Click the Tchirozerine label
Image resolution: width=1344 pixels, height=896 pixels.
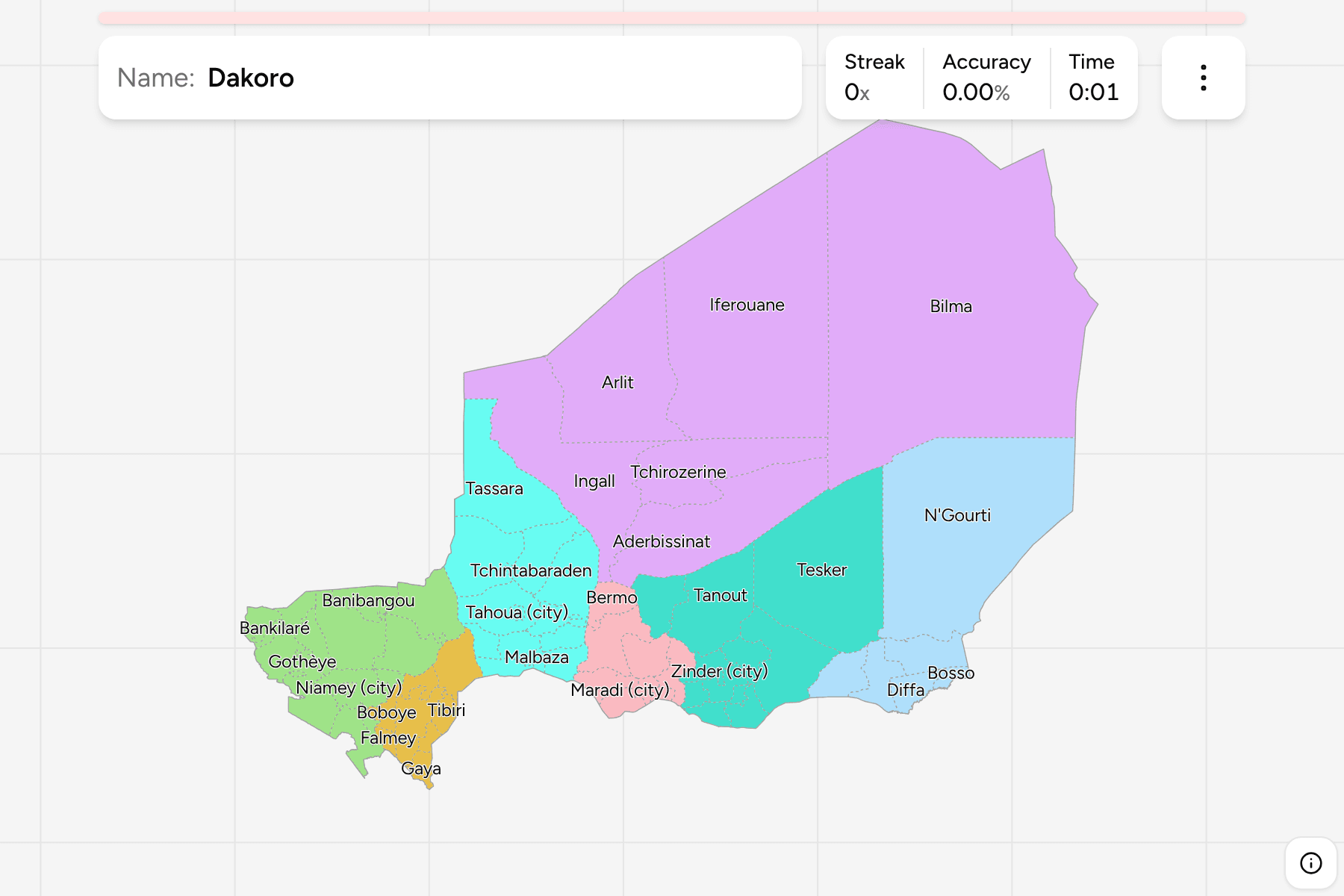click(678, 472)
